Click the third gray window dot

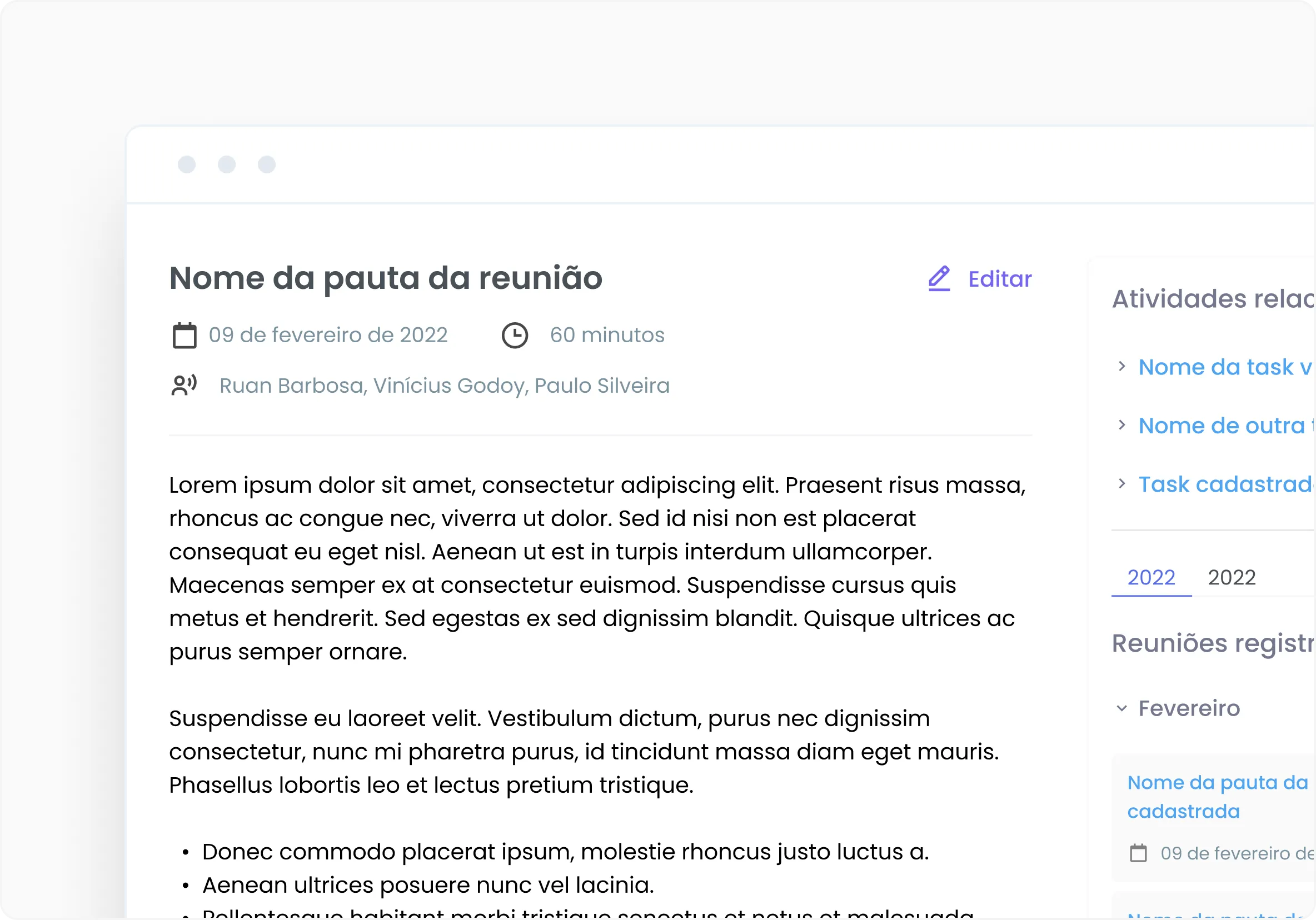click(x=267, y=164)
